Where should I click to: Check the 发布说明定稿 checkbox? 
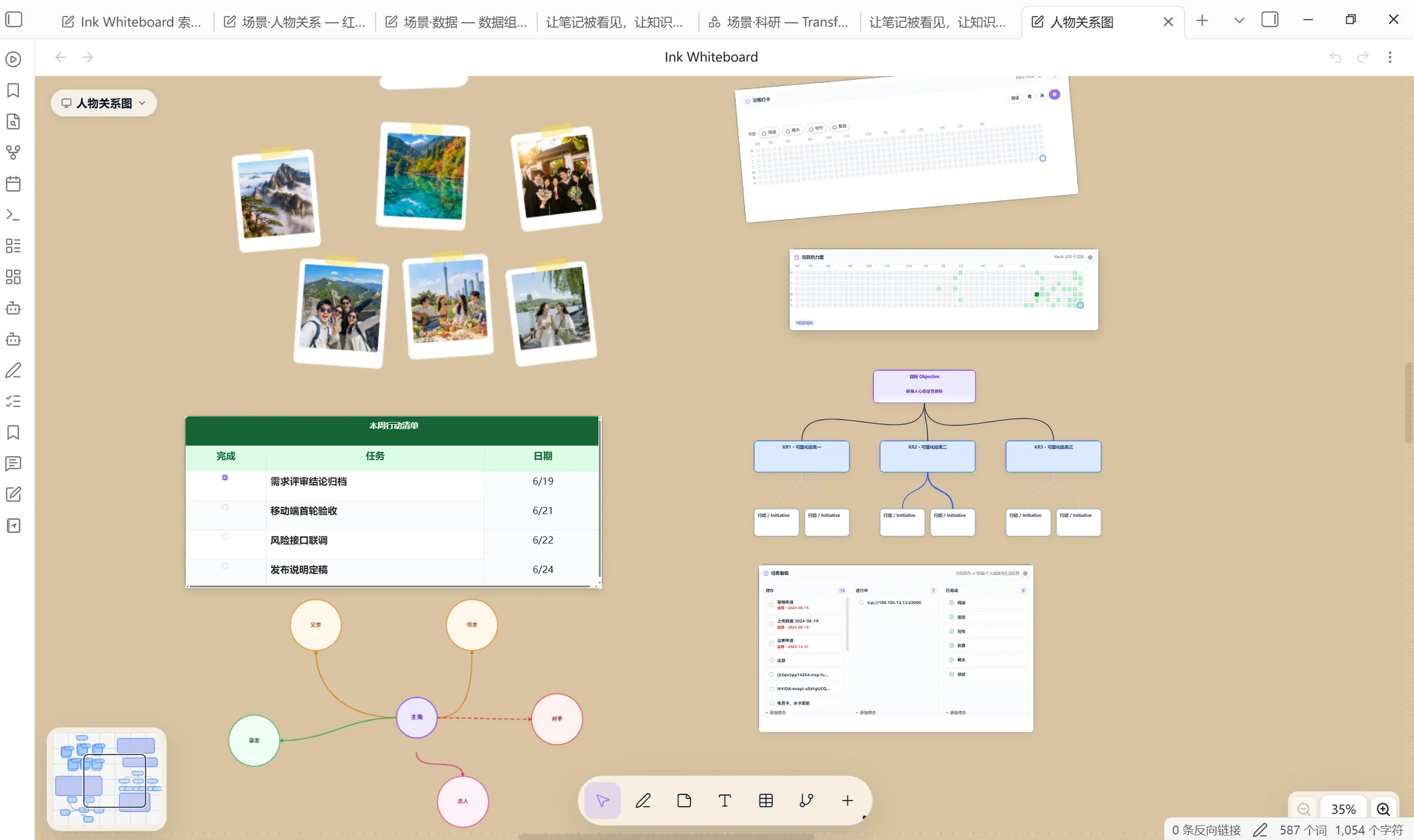pyautogui.click(x=225, y=566)
